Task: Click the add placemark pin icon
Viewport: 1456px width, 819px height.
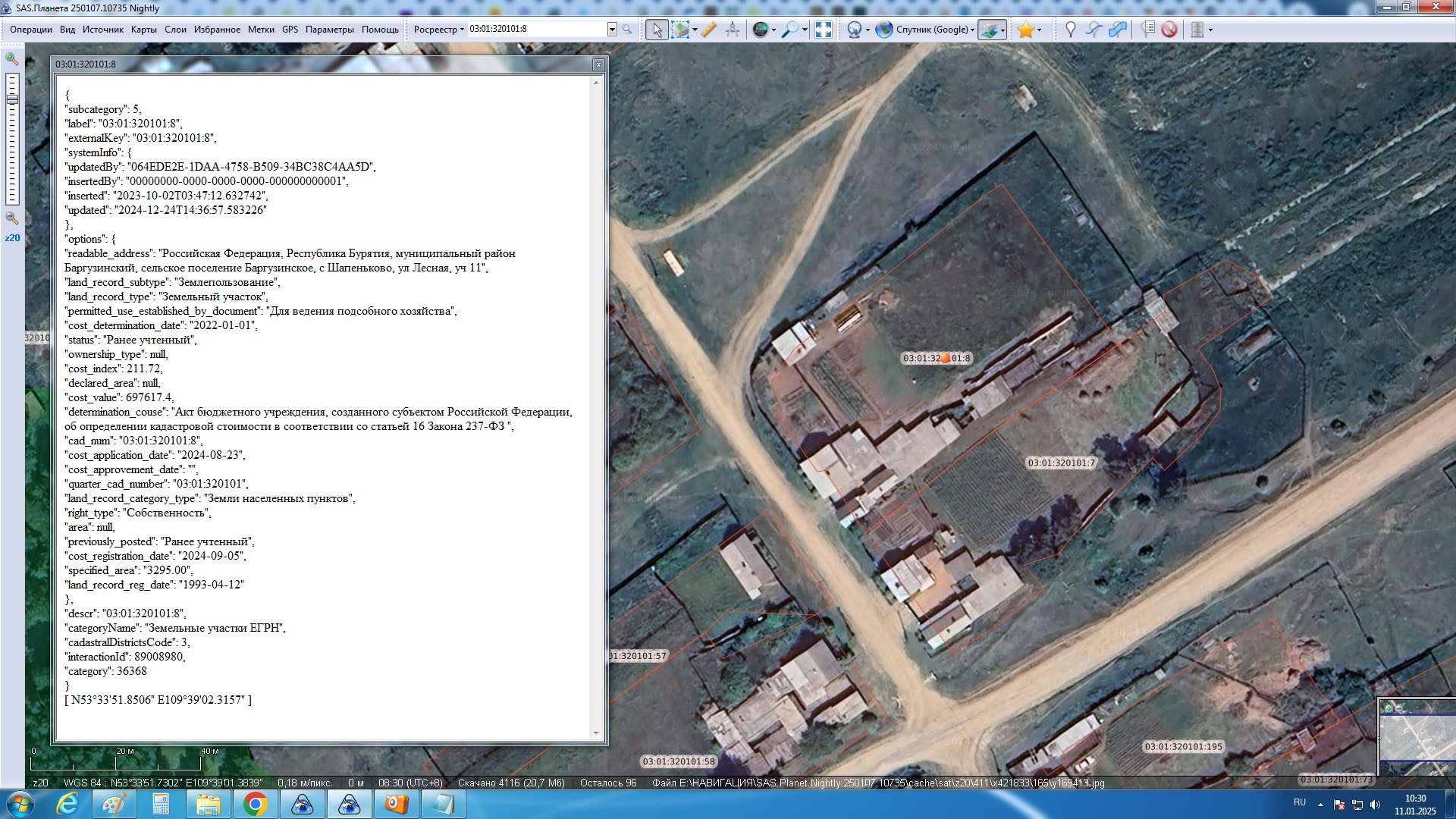Action: tap(1070, 30)
